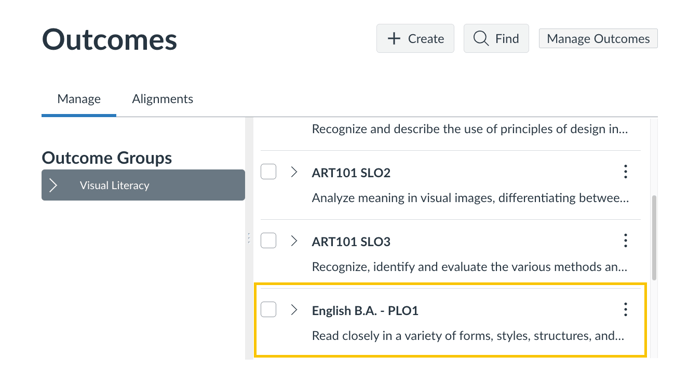Expand ART101 SLO2 outcome details

[294, 172]
